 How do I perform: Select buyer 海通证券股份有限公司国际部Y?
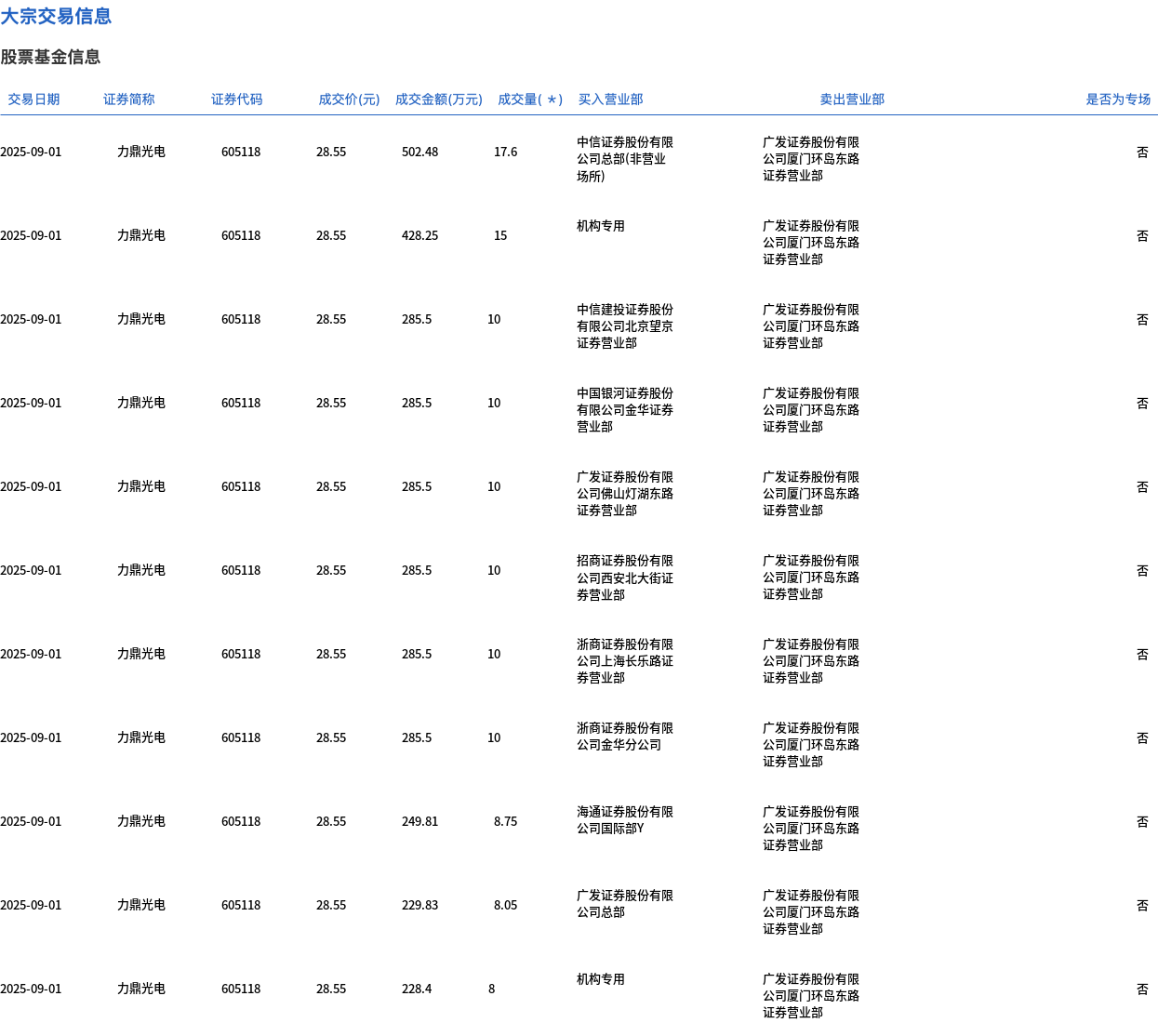625,820
